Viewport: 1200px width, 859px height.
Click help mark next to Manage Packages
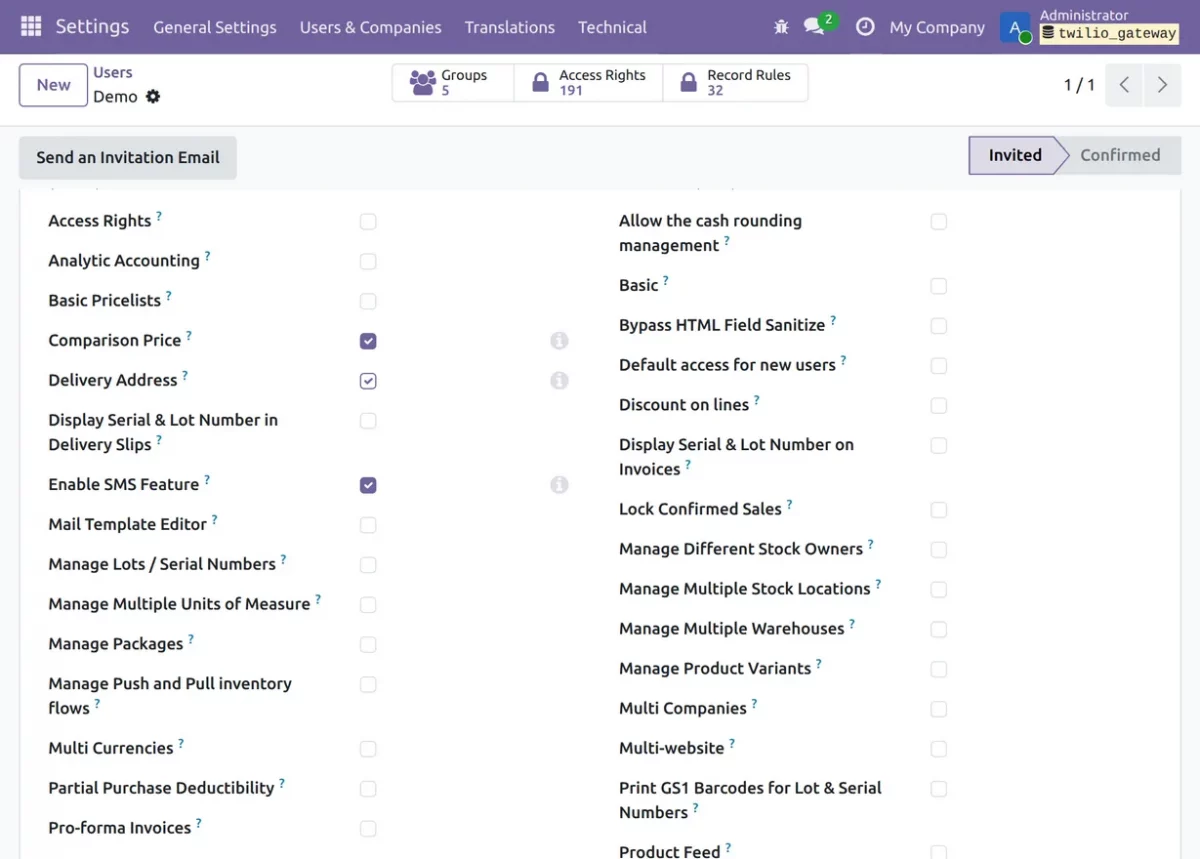(x=191, y=640)
